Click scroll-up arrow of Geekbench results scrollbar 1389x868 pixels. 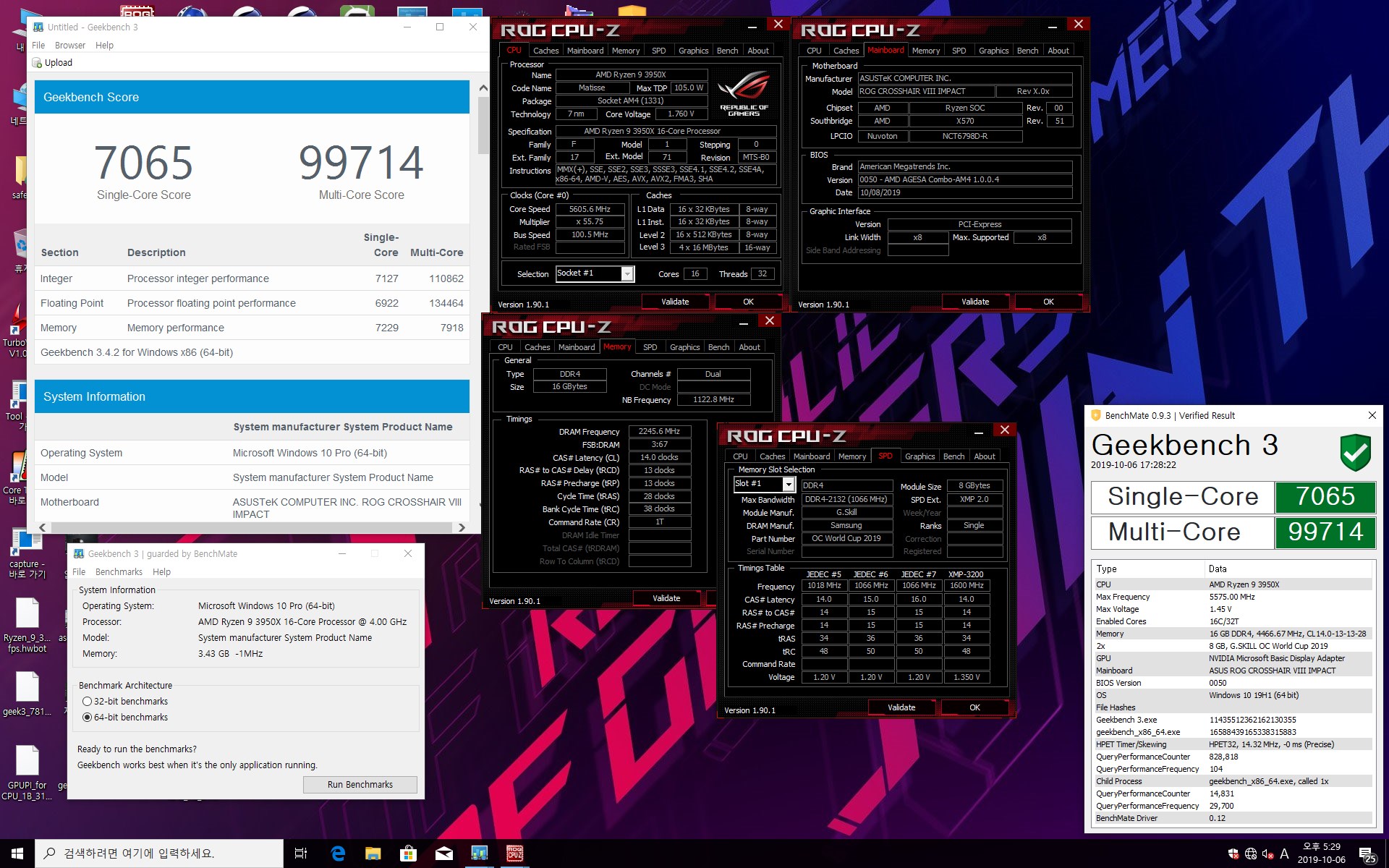(483, 88)
